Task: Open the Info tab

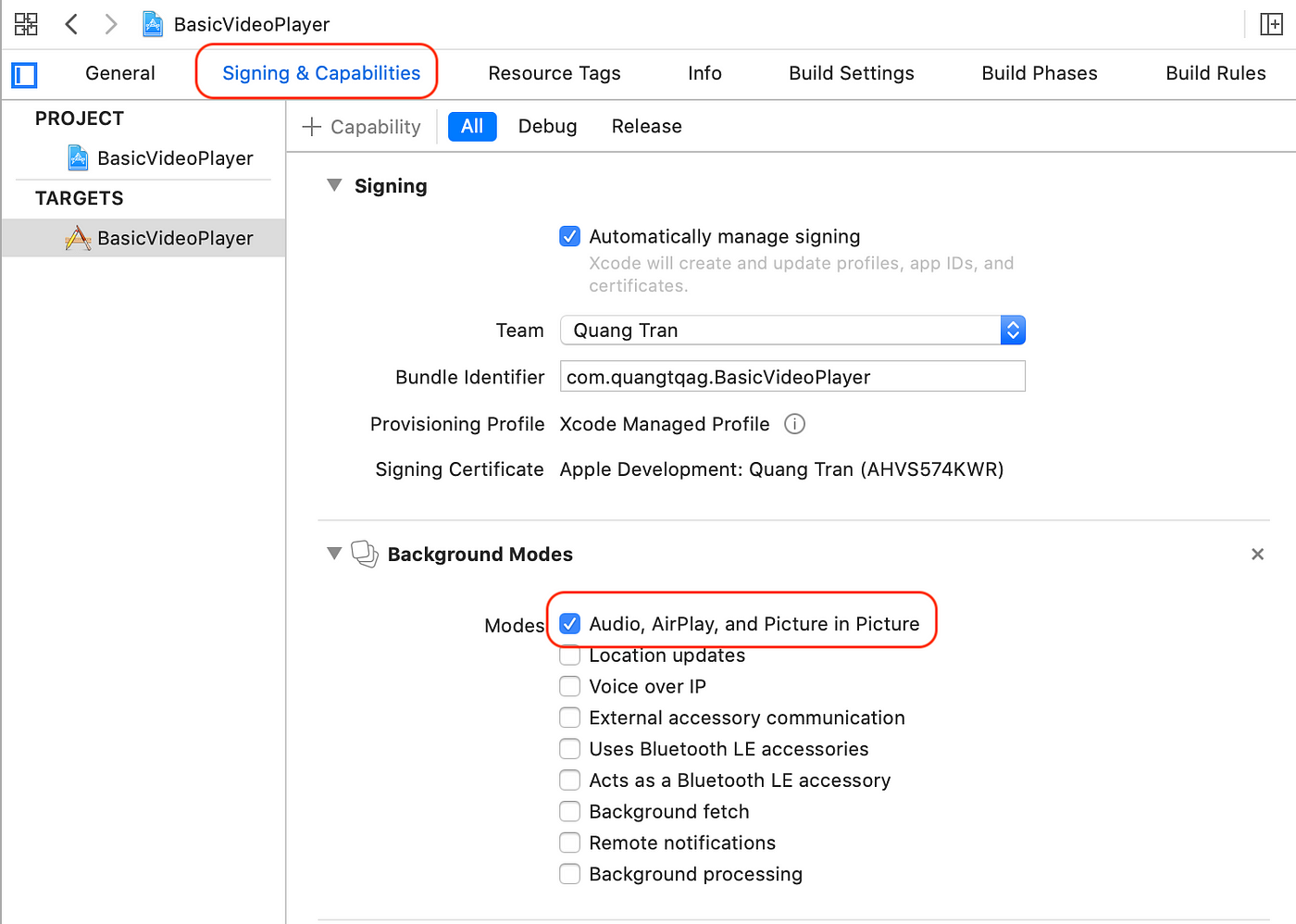Action: click(x=704, y=73)
